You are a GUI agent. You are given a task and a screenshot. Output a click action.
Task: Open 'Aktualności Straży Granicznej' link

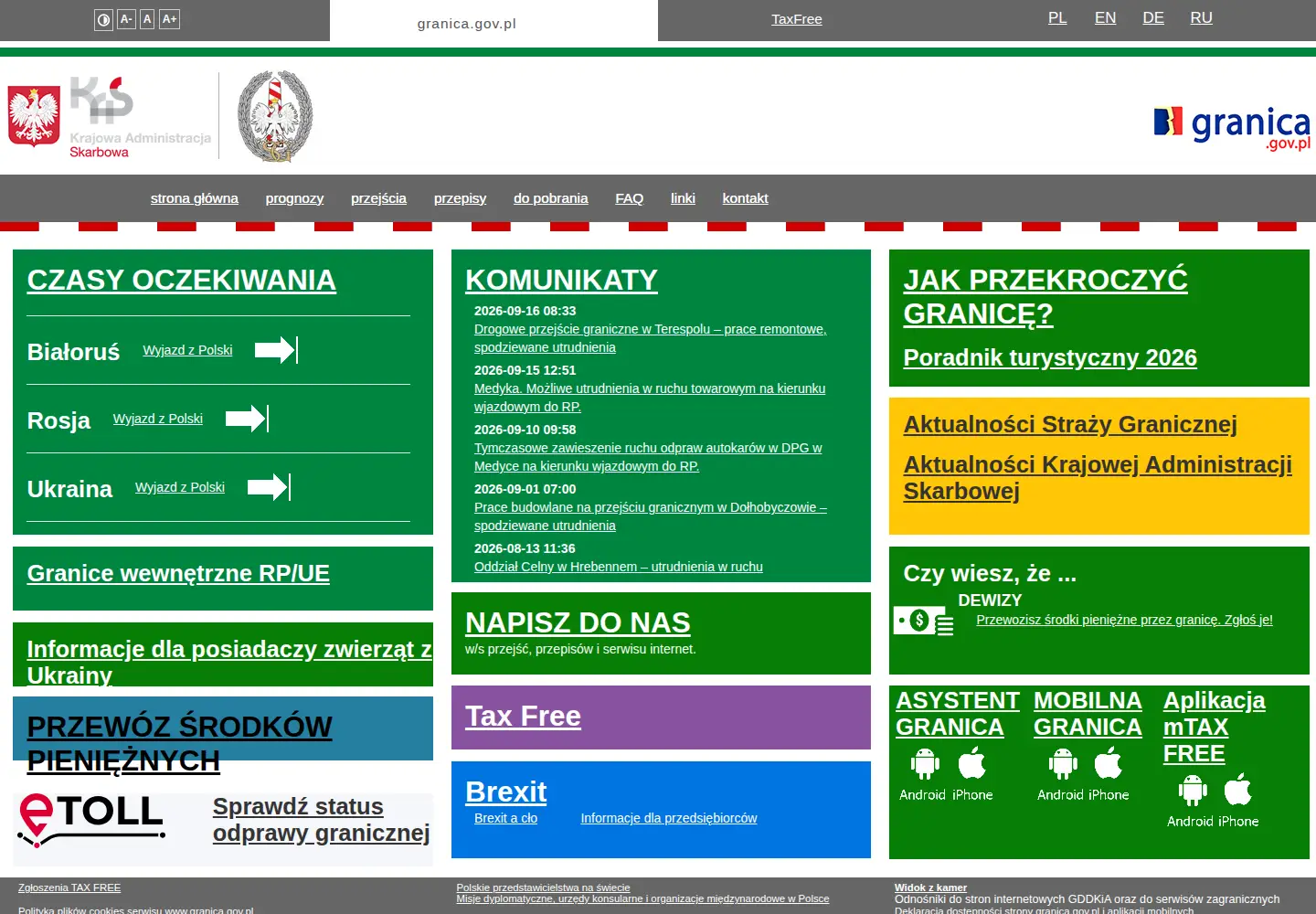1070,424
